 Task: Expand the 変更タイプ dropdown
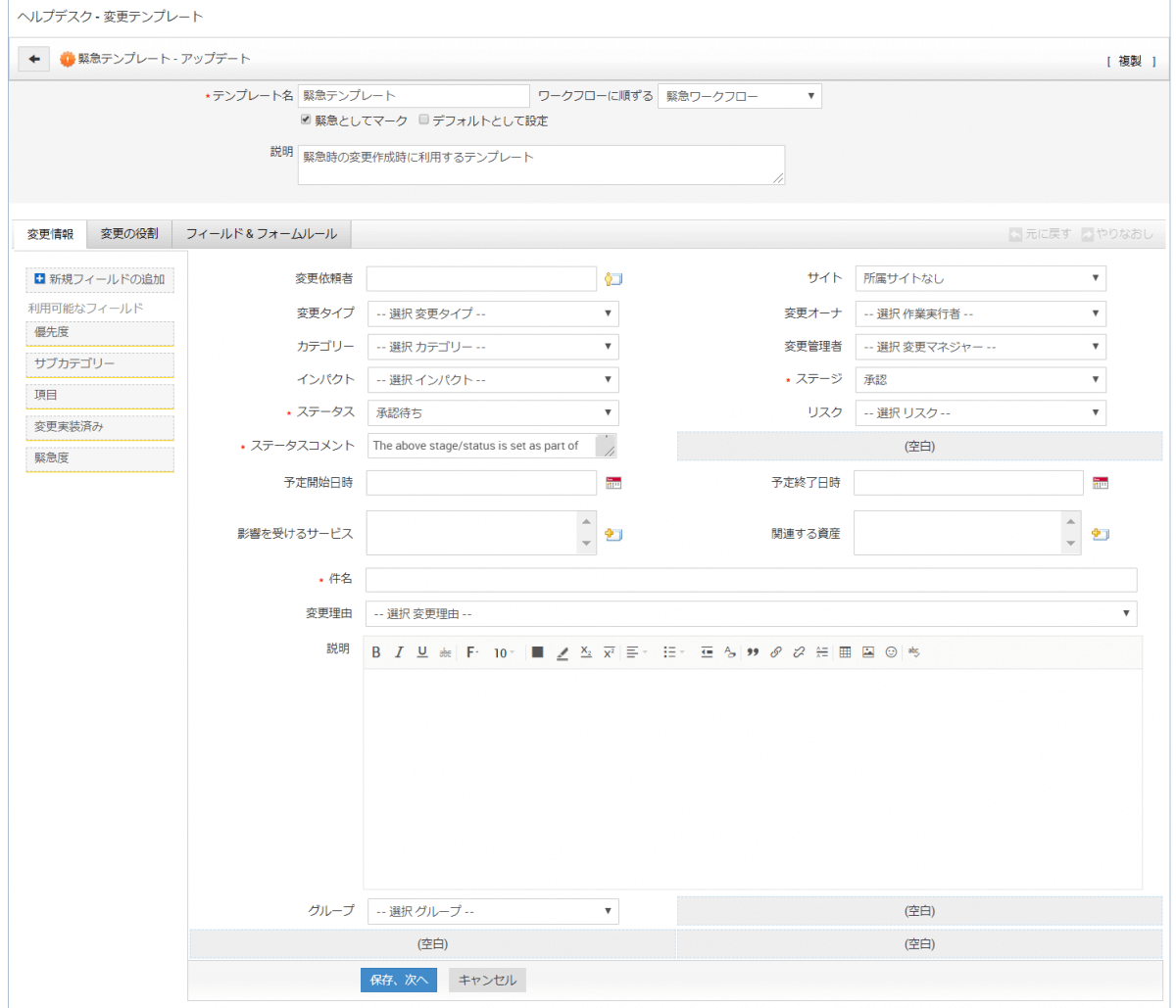pyautogui.click(x=492, y=313)
